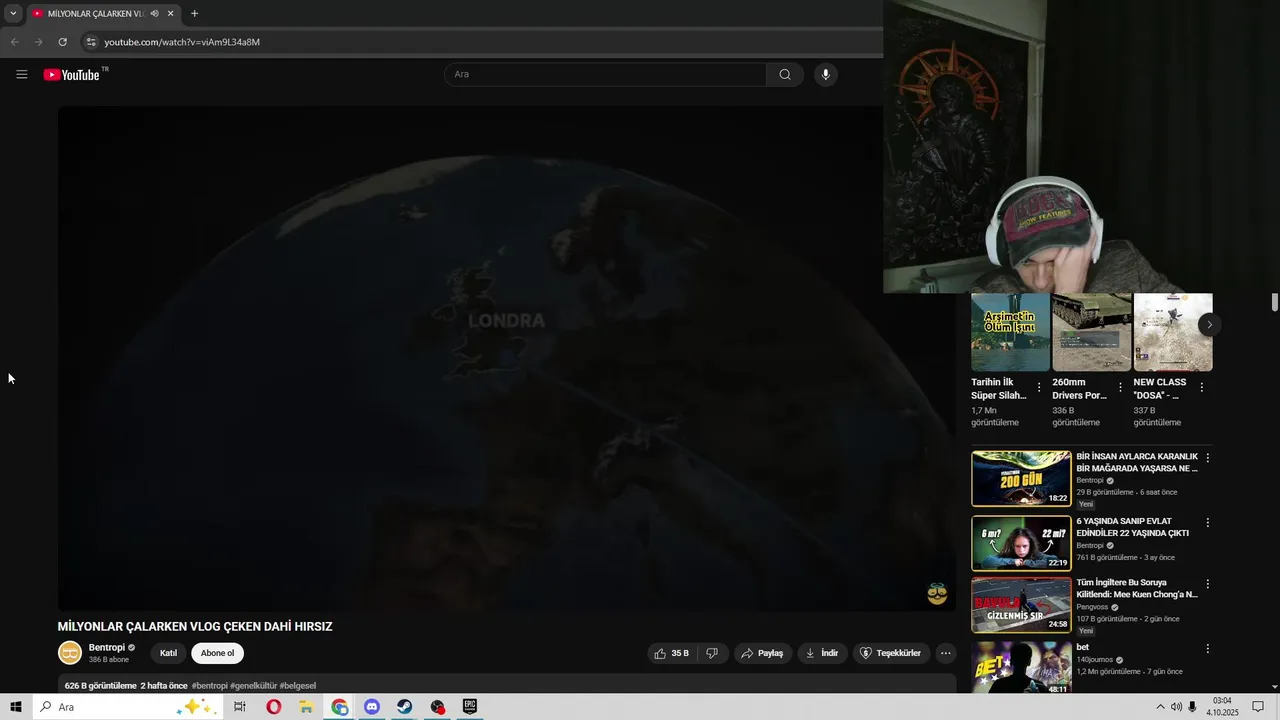Click the Teşekkürler button
This screenshot has width=1280, height=720.
click(890, 653)
